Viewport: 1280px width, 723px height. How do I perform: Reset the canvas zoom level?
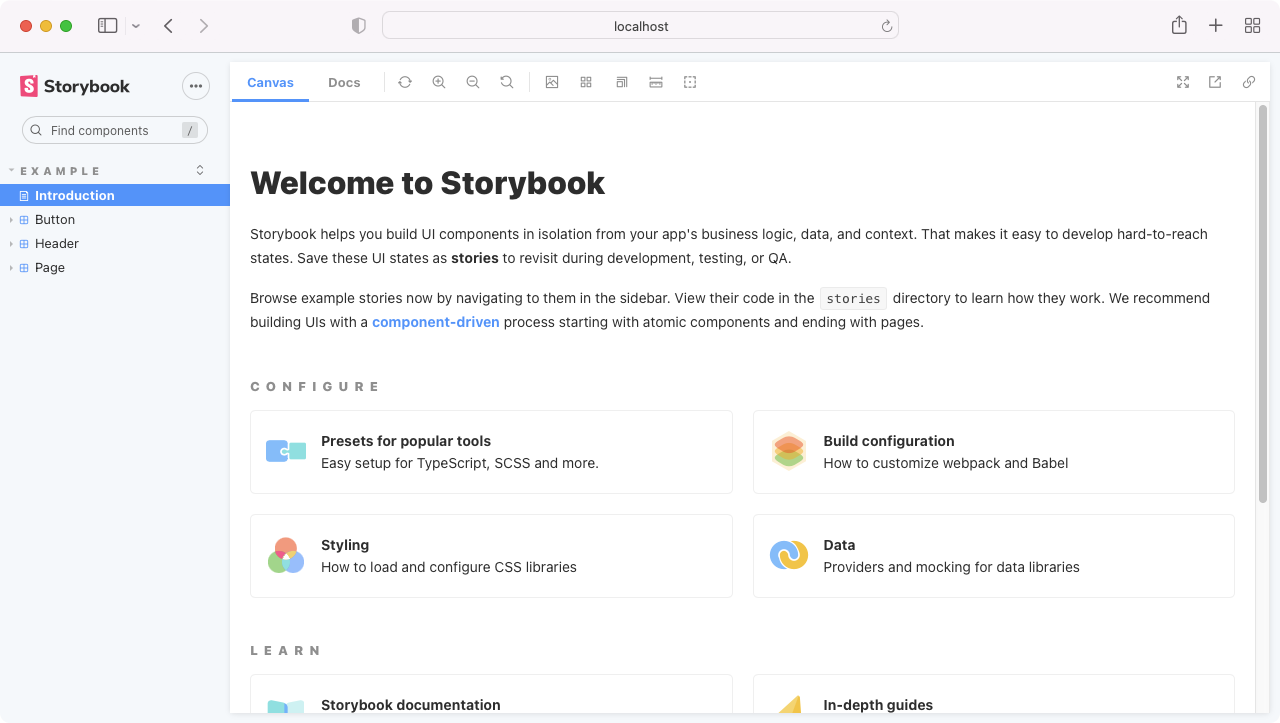point(506,82)
